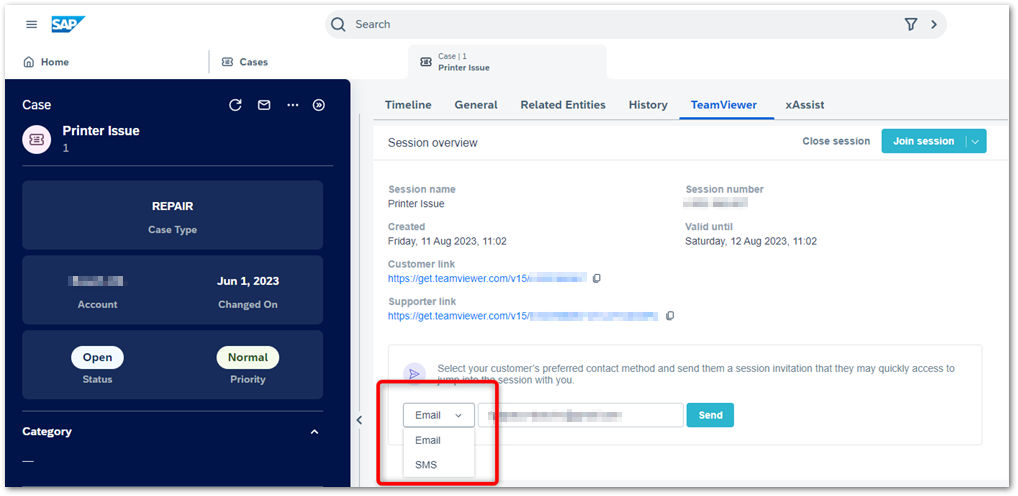The height and width of the screenshot is (496, 1018).
Task: Click the REPAIR case type card
Action: [x=173, y=216]
